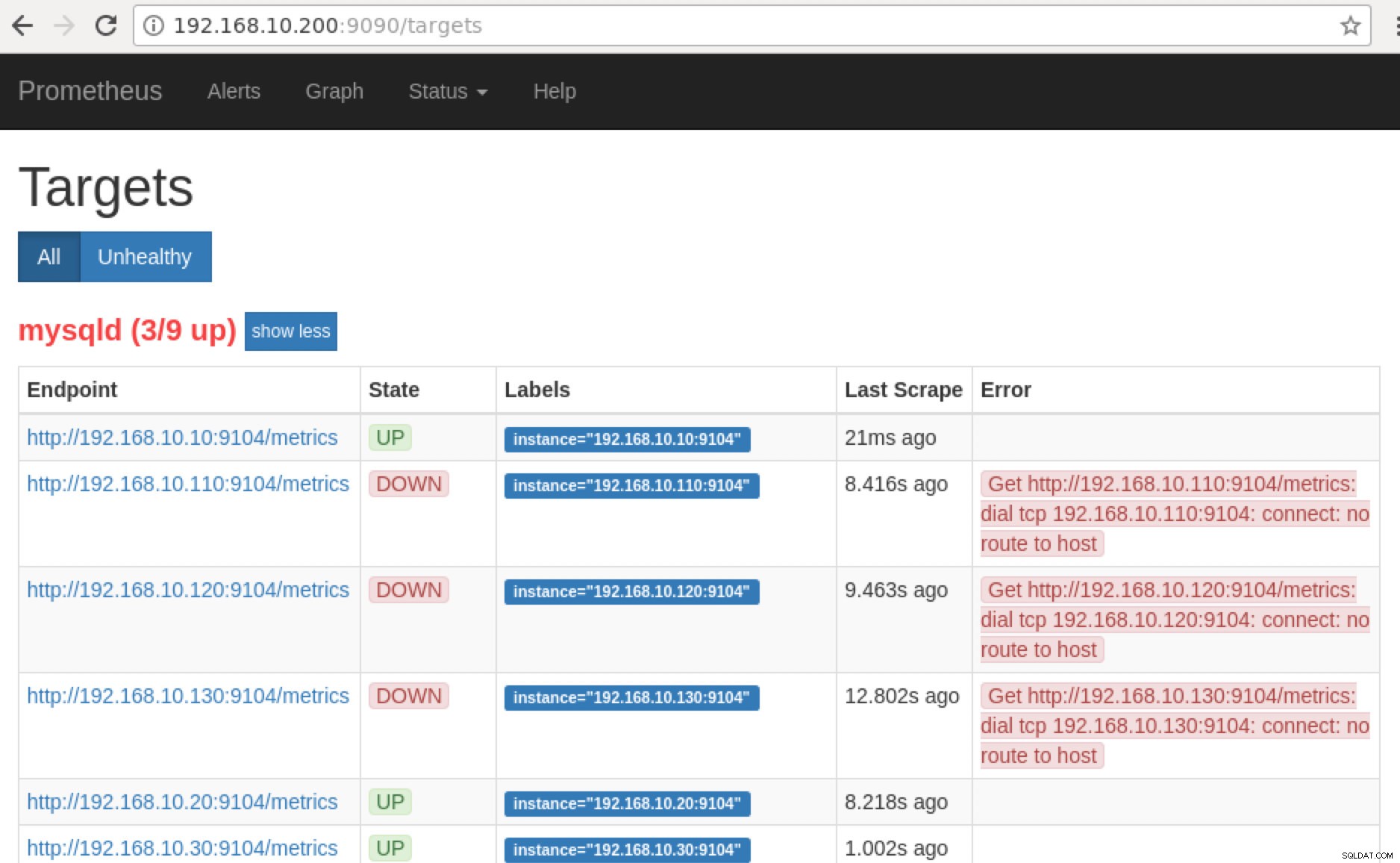
Task: Click error message for 192.168.10.120:9104
Action: tap(1175, 620)
